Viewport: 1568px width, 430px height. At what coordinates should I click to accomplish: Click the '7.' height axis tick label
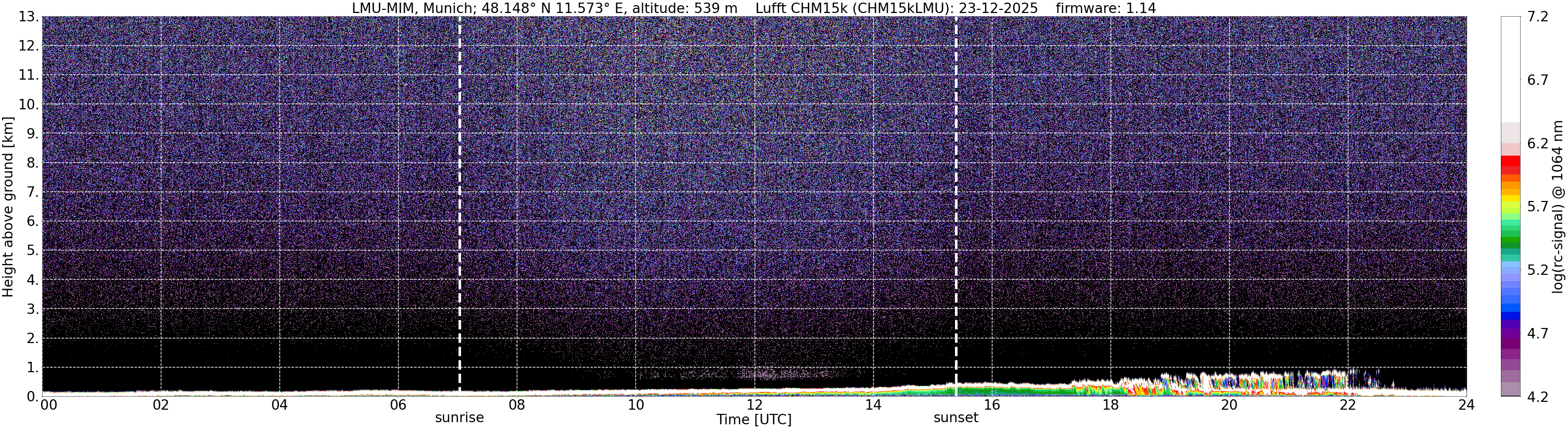[32, 193]
